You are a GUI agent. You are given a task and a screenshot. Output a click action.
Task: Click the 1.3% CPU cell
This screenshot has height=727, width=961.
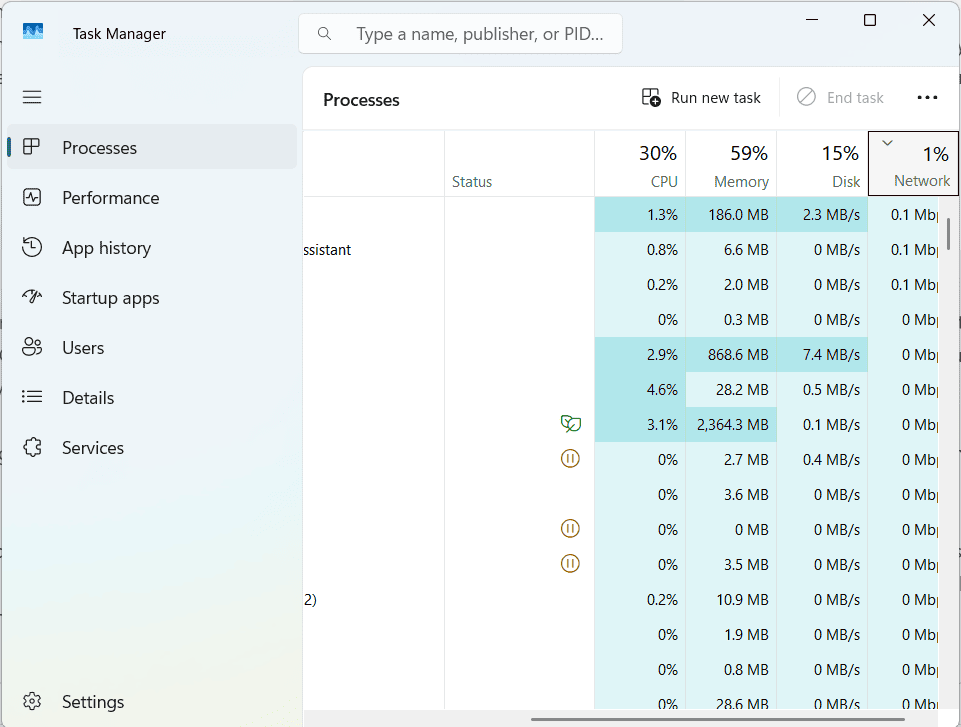[x=640, y=215]
